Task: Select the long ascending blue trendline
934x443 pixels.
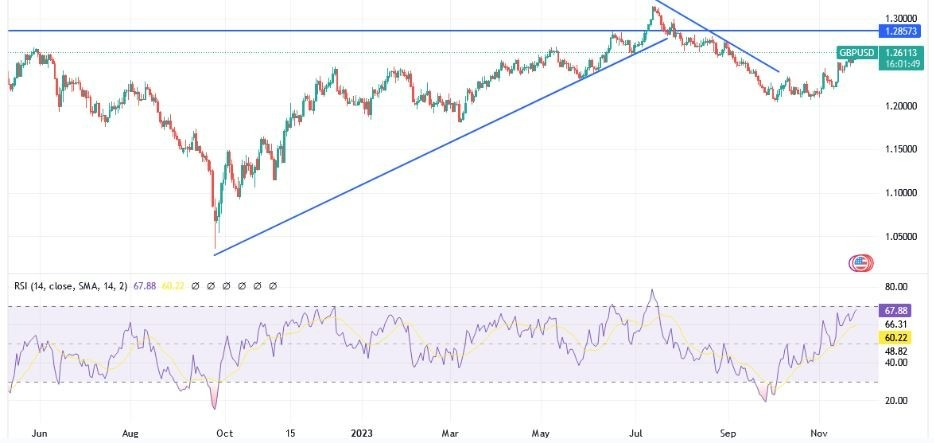Action: coord(441,146)
